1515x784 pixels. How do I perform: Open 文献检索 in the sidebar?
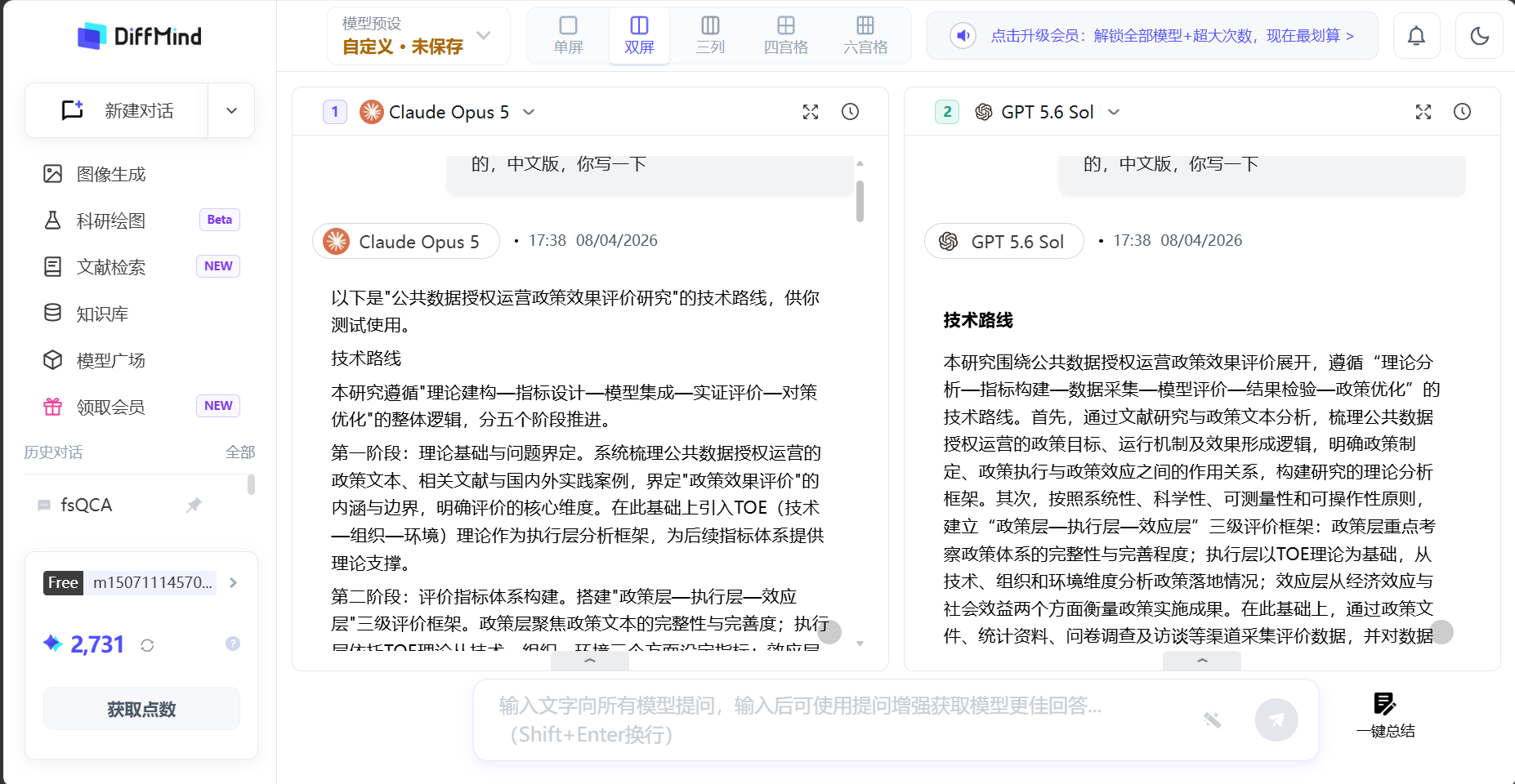tap(111, 267)
